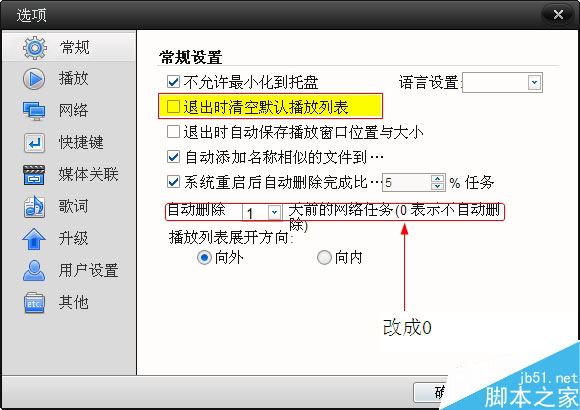Select the 向内 radio button
580x410 pixels.
click(x=324, y=258)
